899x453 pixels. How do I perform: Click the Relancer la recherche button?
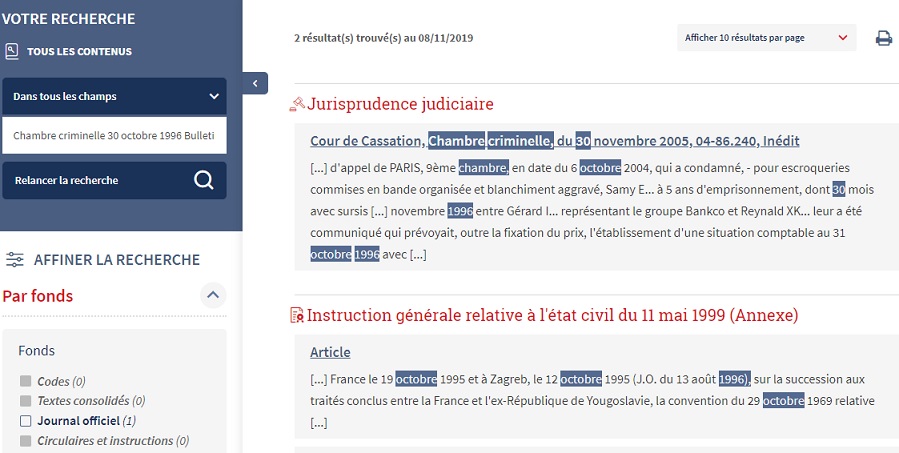114,180
